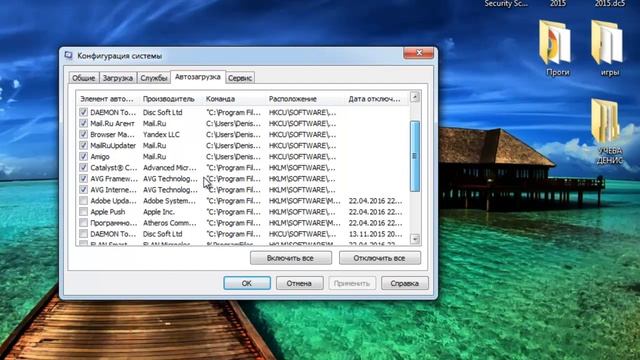Click the Adobe Updater row's 22.04.2016 date

(x=375, y=201)
